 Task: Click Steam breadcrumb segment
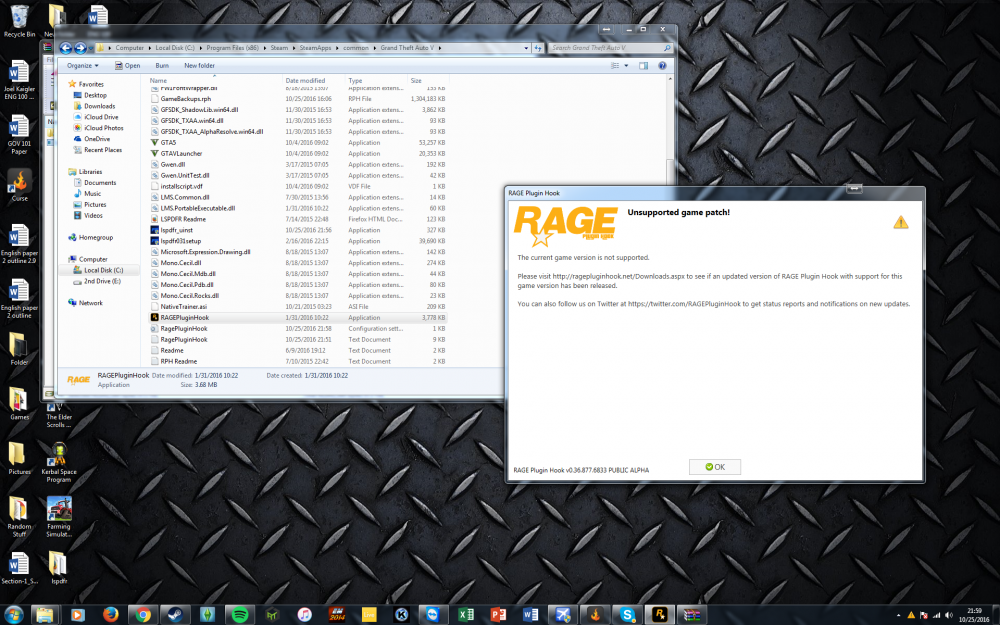[279, 48]
